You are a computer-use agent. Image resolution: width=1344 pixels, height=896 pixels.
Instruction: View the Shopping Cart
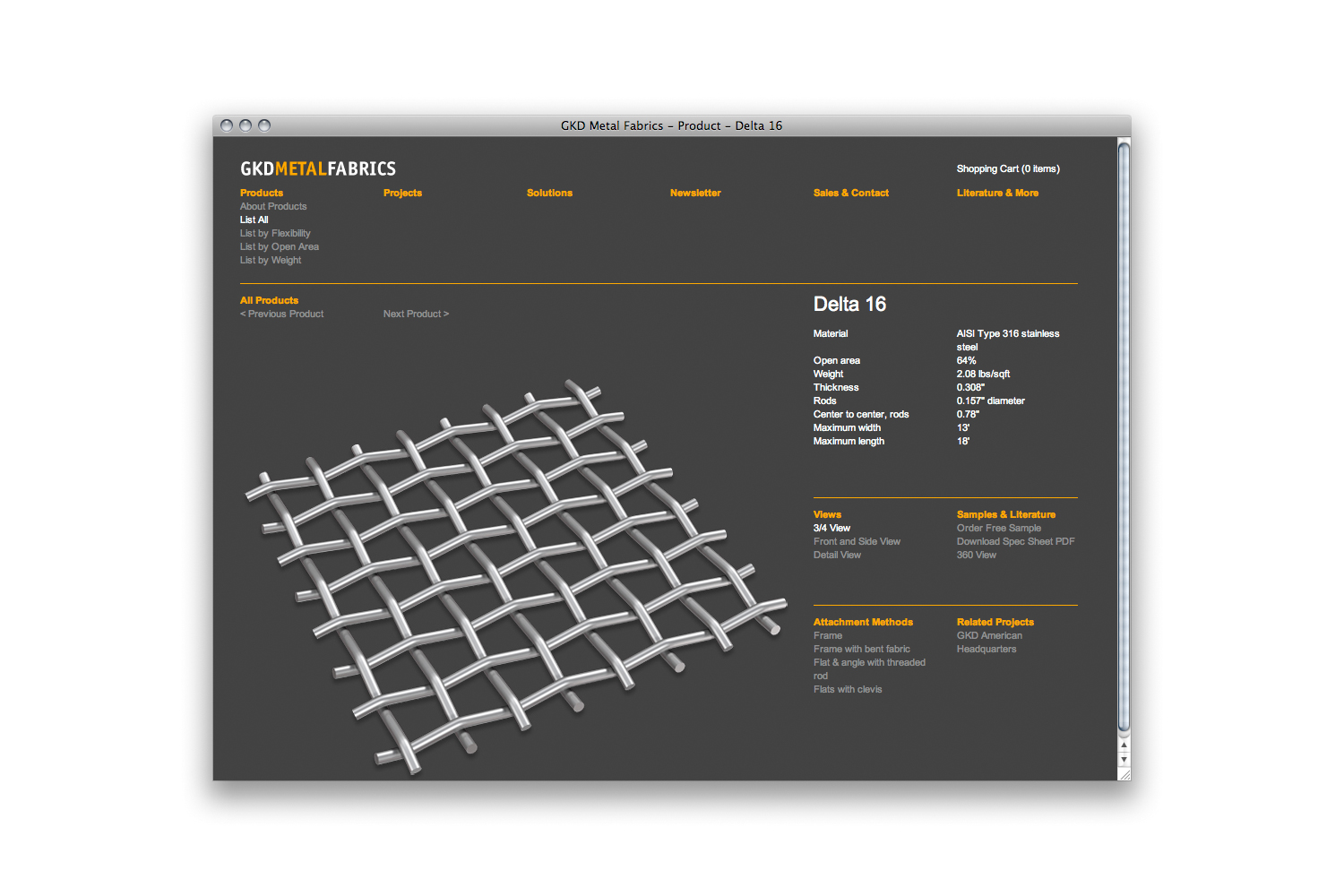click(1007, 168)
